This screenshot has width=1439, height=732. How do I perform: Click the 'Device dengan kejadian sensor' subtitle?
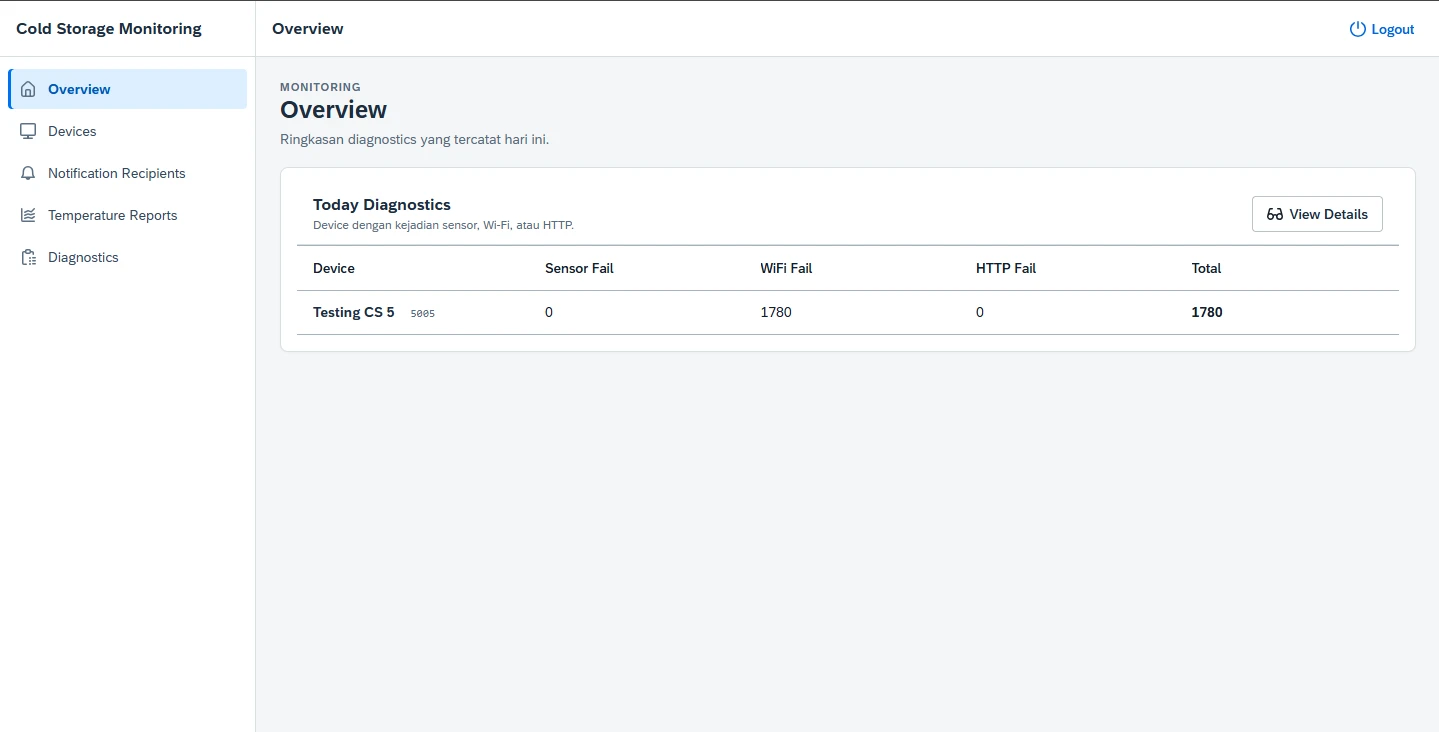coord(443,225)
